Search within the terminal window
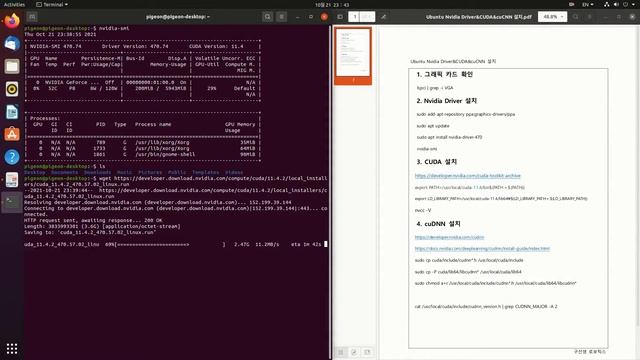The height and width of the screenshot is (360, 640). [267, 17]
